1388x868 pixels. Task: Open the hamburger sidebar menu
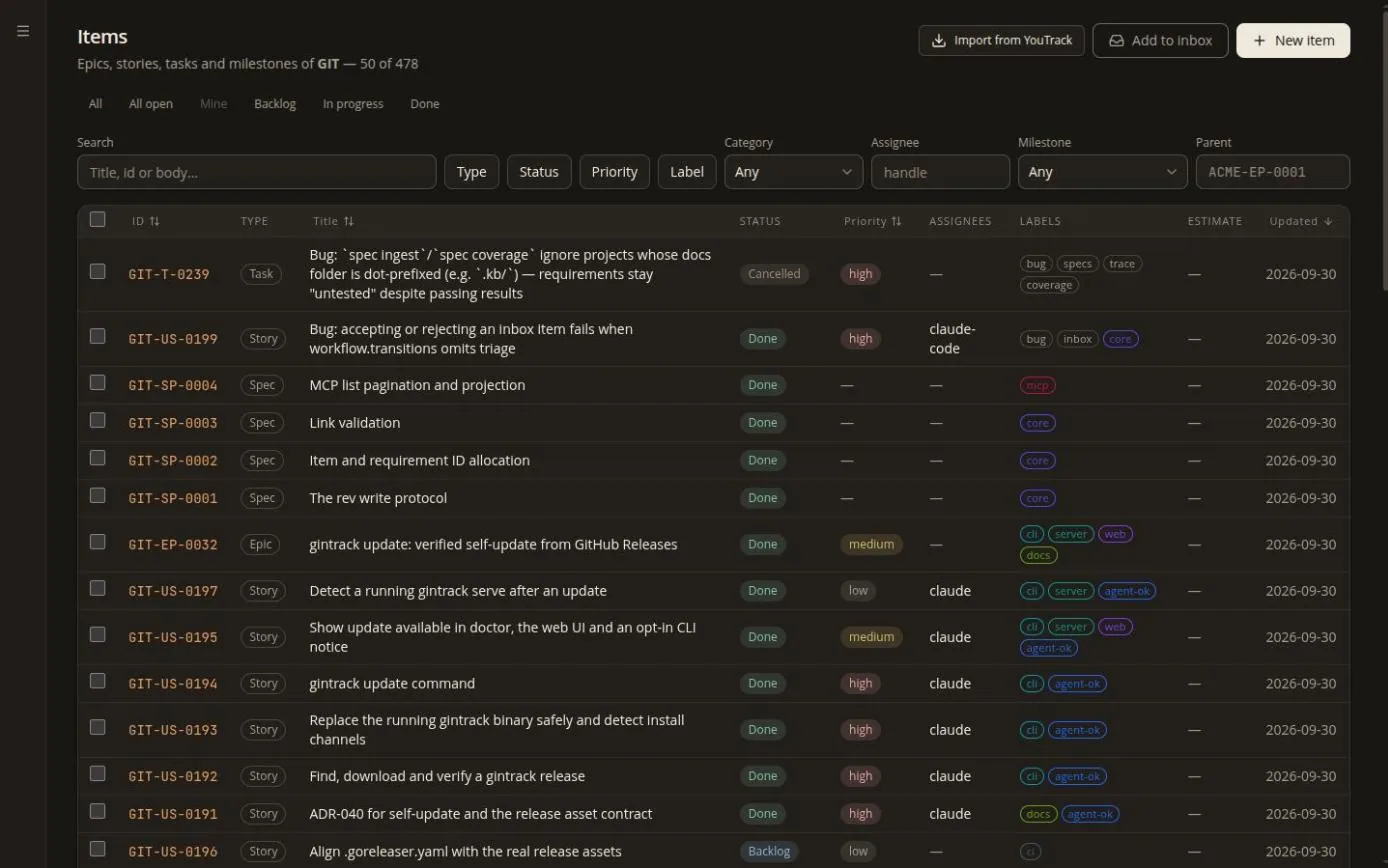[23, 31]
